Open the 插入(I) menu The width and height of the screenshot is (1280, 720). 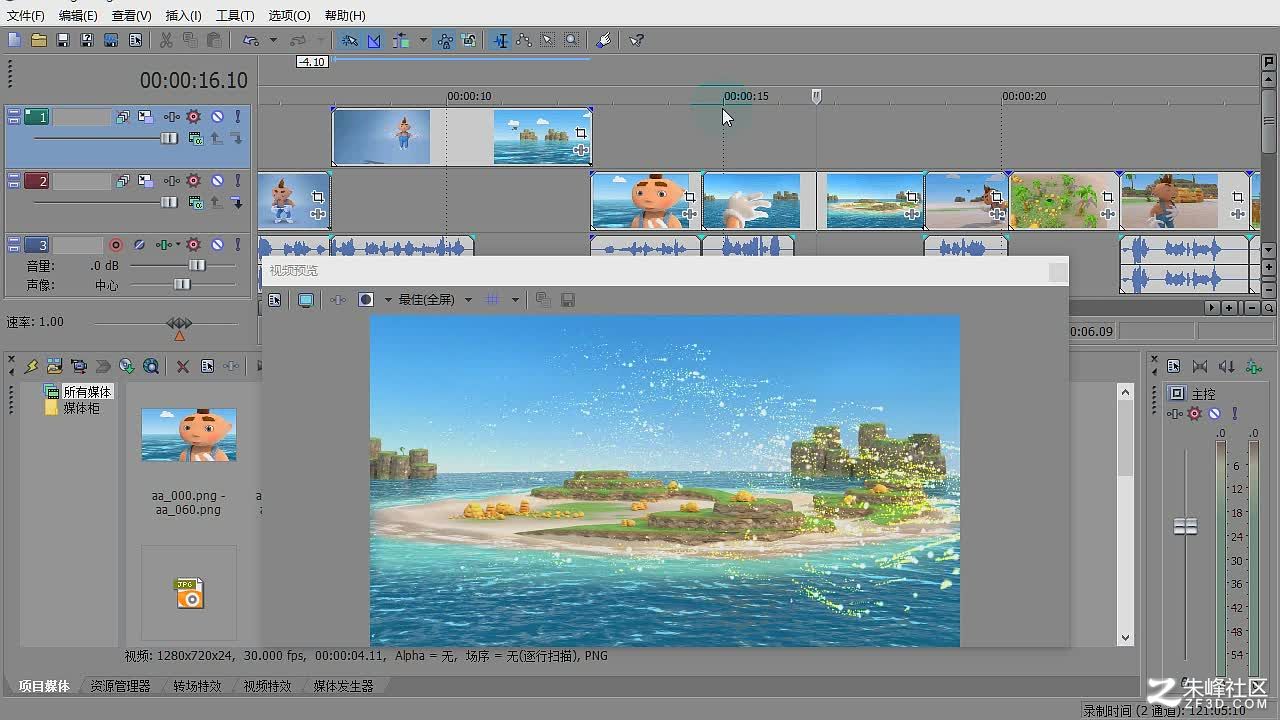click(x=183, y=15)
